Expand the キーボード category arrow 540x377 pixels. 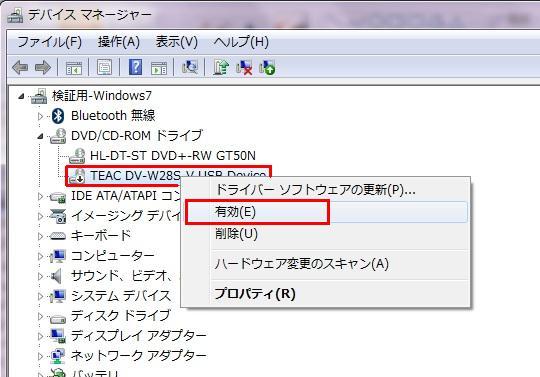(40, 236)
